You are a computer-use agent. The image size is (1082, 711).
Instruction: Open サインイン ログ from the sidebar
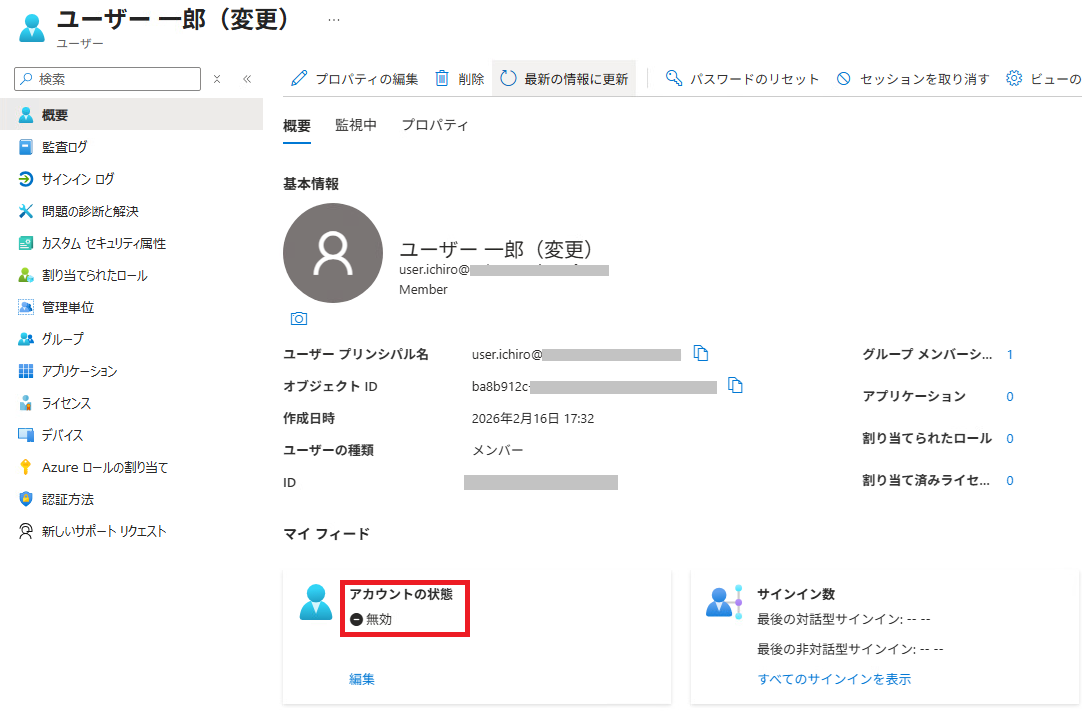pos(78,179)
